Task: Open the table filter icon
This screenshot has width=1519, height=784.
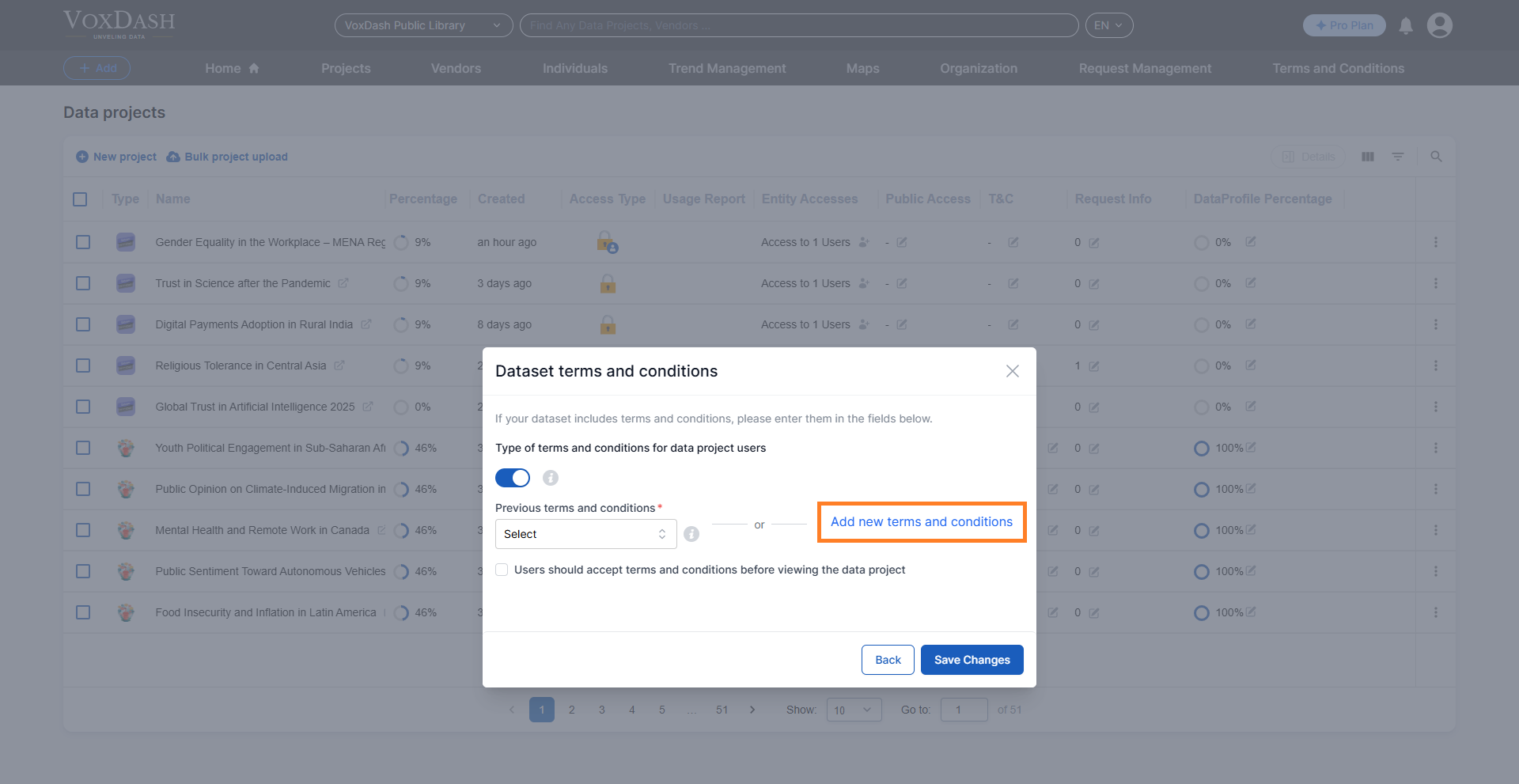Action: point(1398,157)
